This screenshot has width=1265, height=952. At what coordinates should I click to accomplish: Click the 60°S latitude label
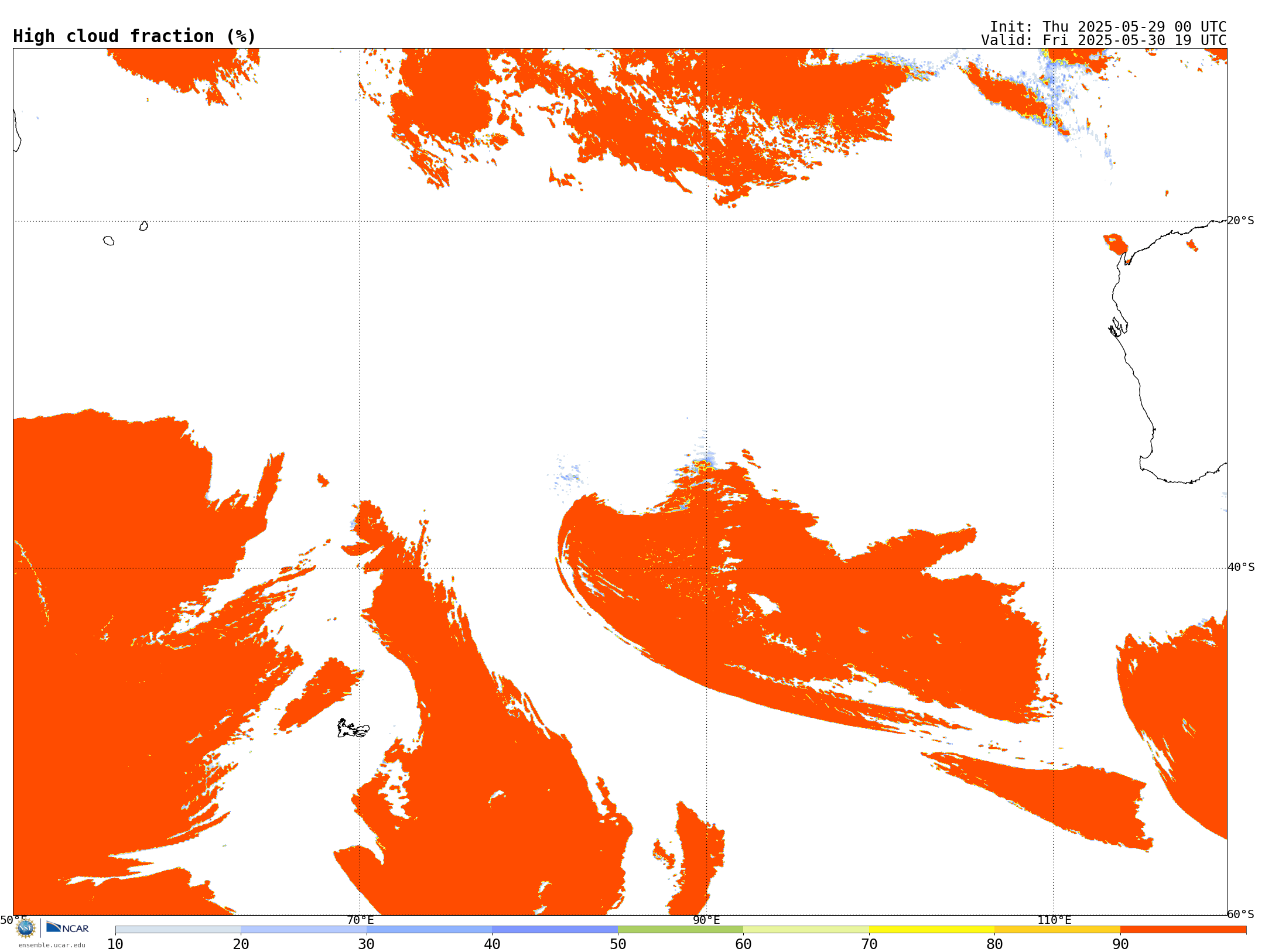[1240, 914]
